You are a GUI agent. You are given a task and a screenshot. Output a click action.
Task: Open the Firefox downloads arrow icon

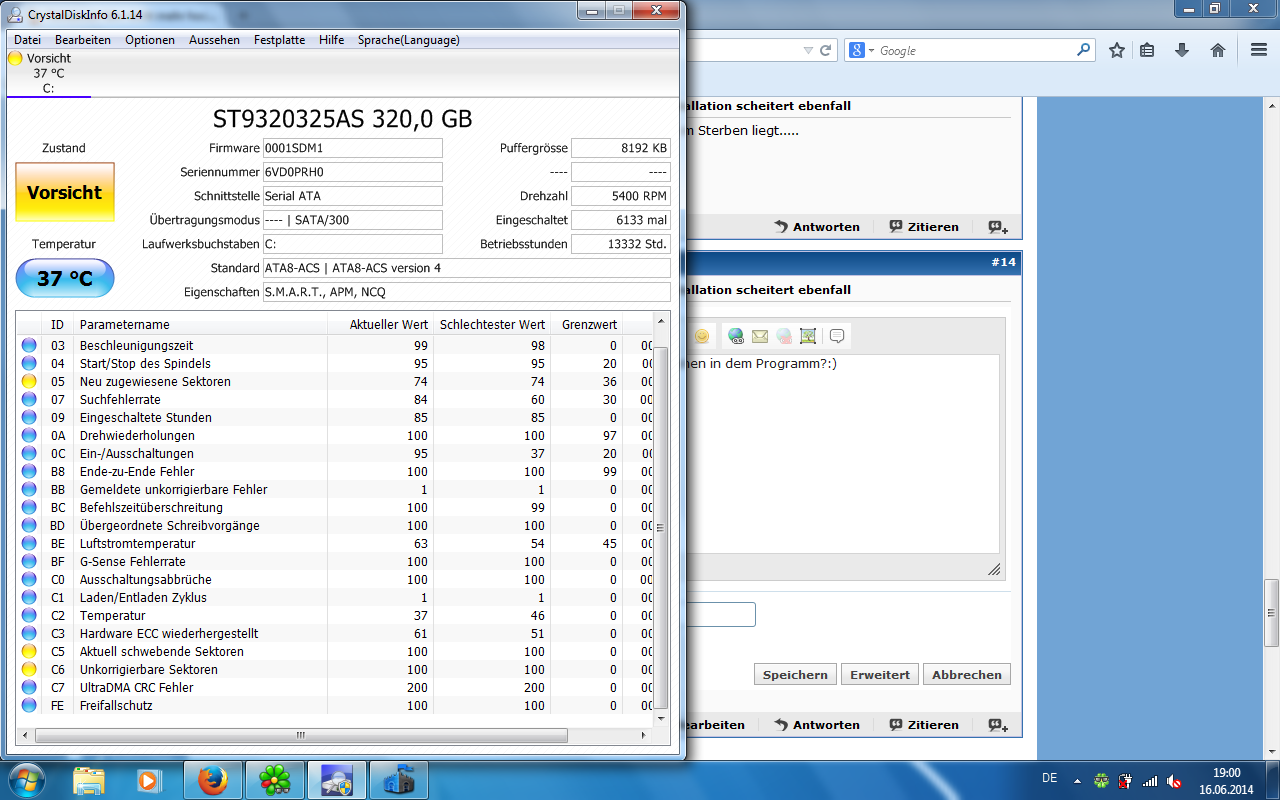point(1182,50)
